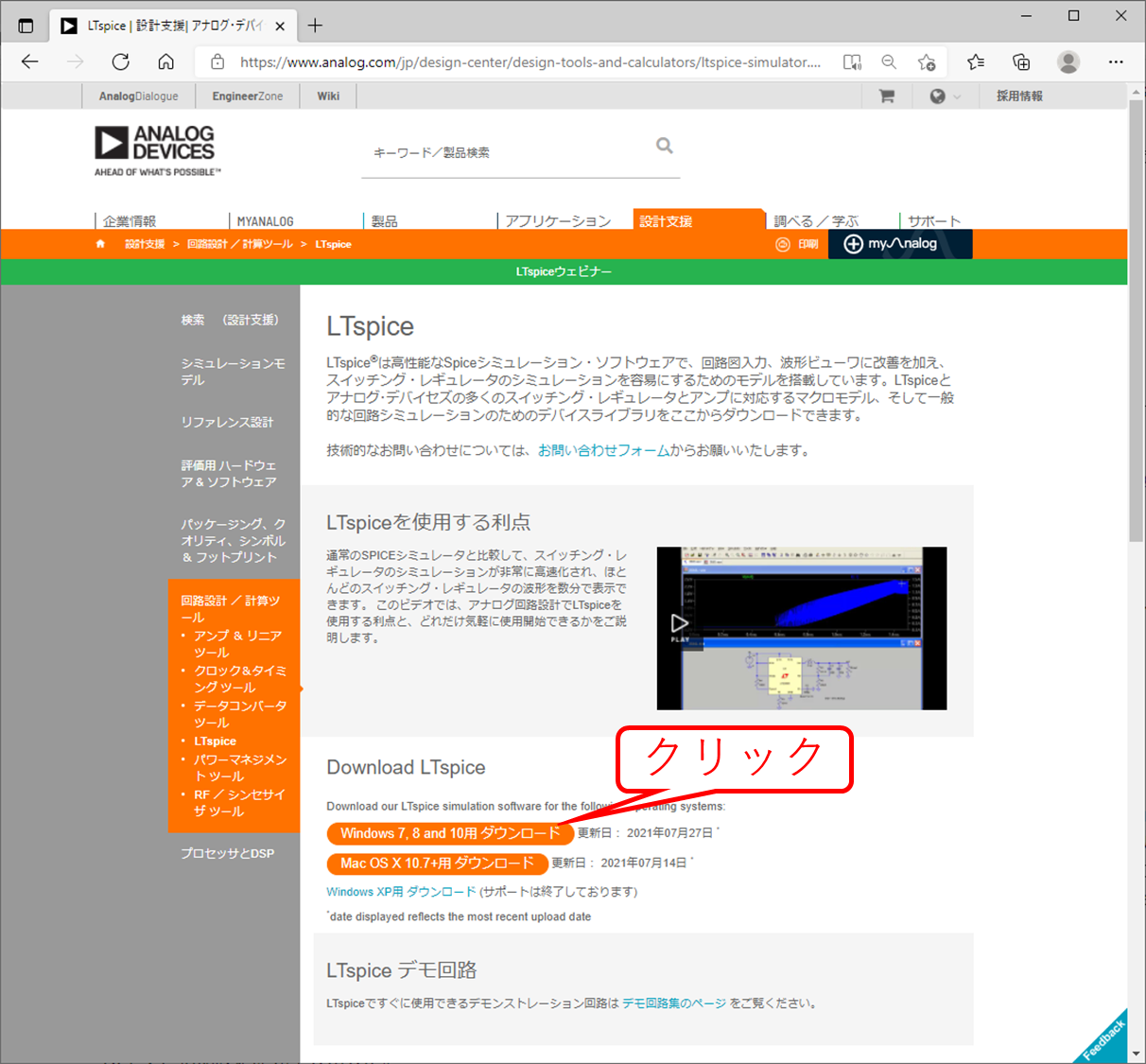Screen dimensions: 1146x1064
Task: Open the MYANALOG menu
Action: pyautogui.click(x=265, y=221)
